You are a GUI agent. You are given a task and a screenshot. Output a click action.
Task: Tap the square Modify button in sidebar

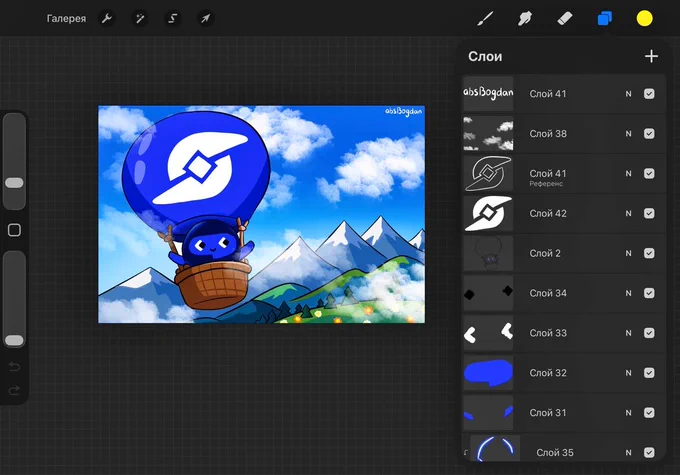pyautogui.click(x=14, y=230)
